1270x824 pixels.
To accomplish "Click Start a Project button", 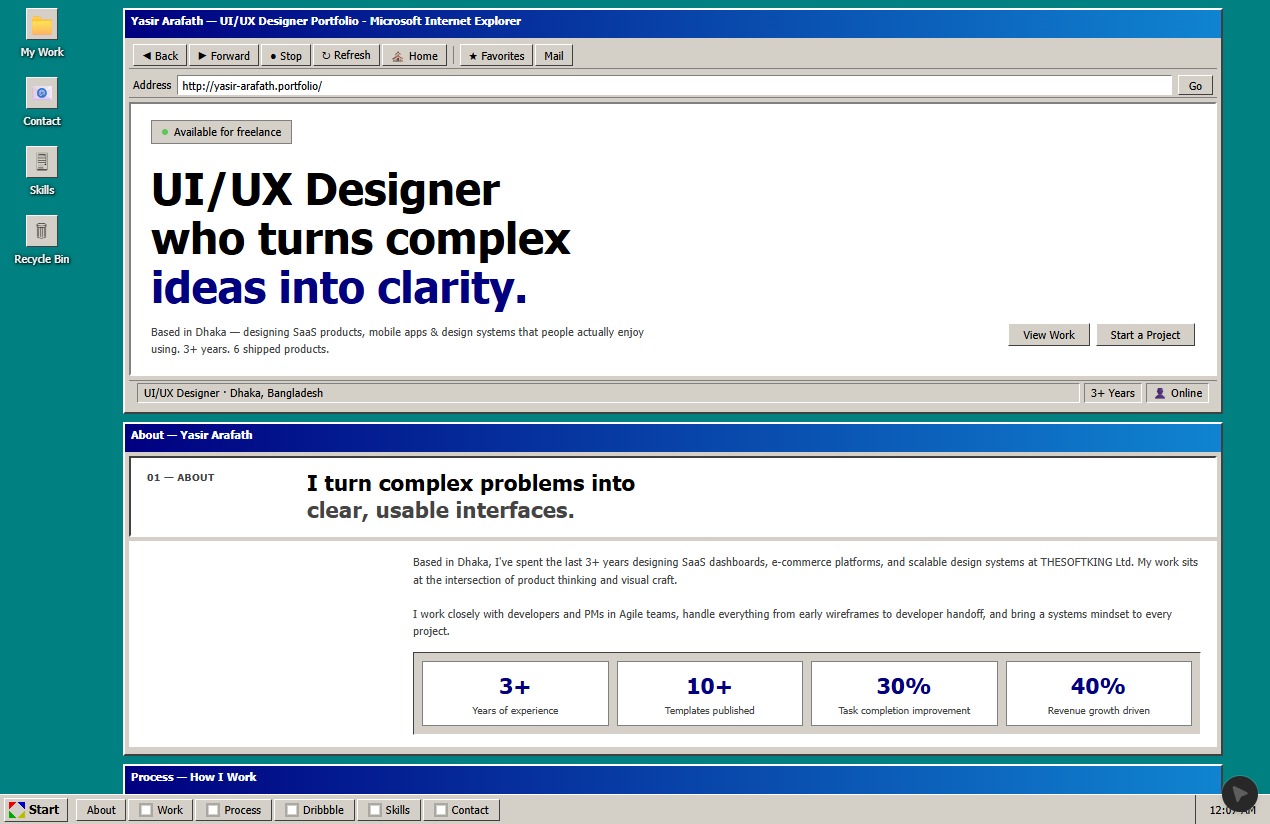I will click(1145, 335).
